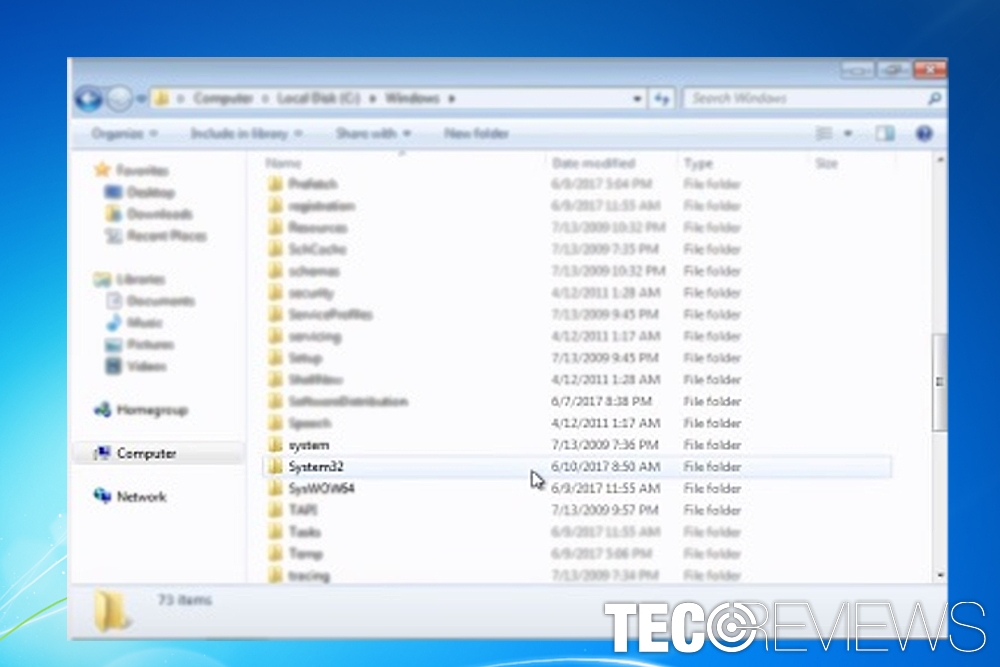Open the recent locations dropdown beside Forward
The height and width of the screenshot is (667, 1000).
140,98
